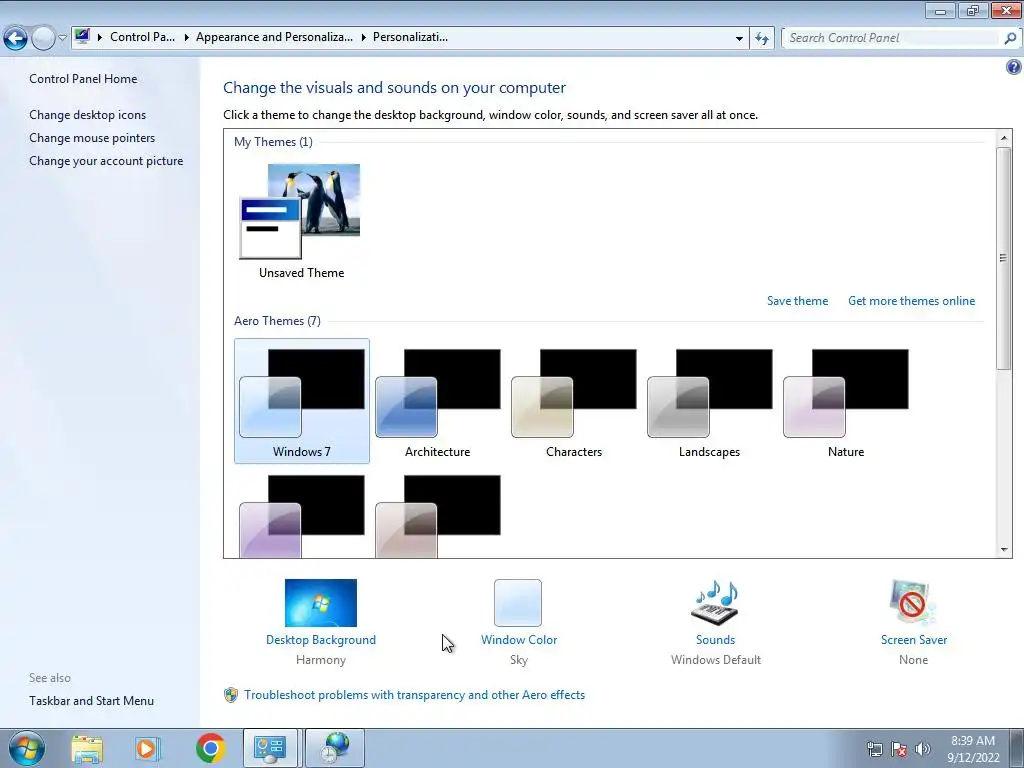Click the Show desktop strip at taskbar end
1024x768 pixels.
[x=1016, y=749]
